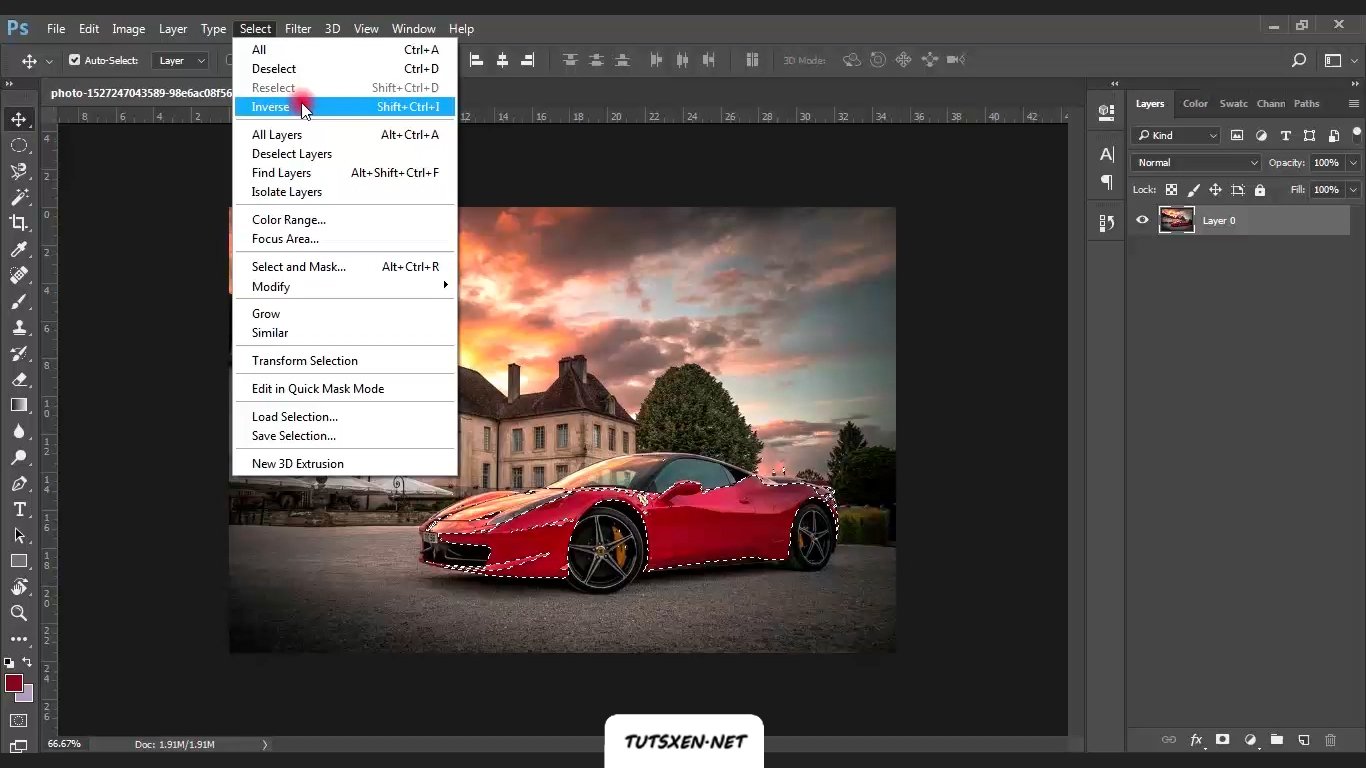Select the Healing Brush tool
The height and width of the screenshot is (768, 1366).
click(19, 275)
